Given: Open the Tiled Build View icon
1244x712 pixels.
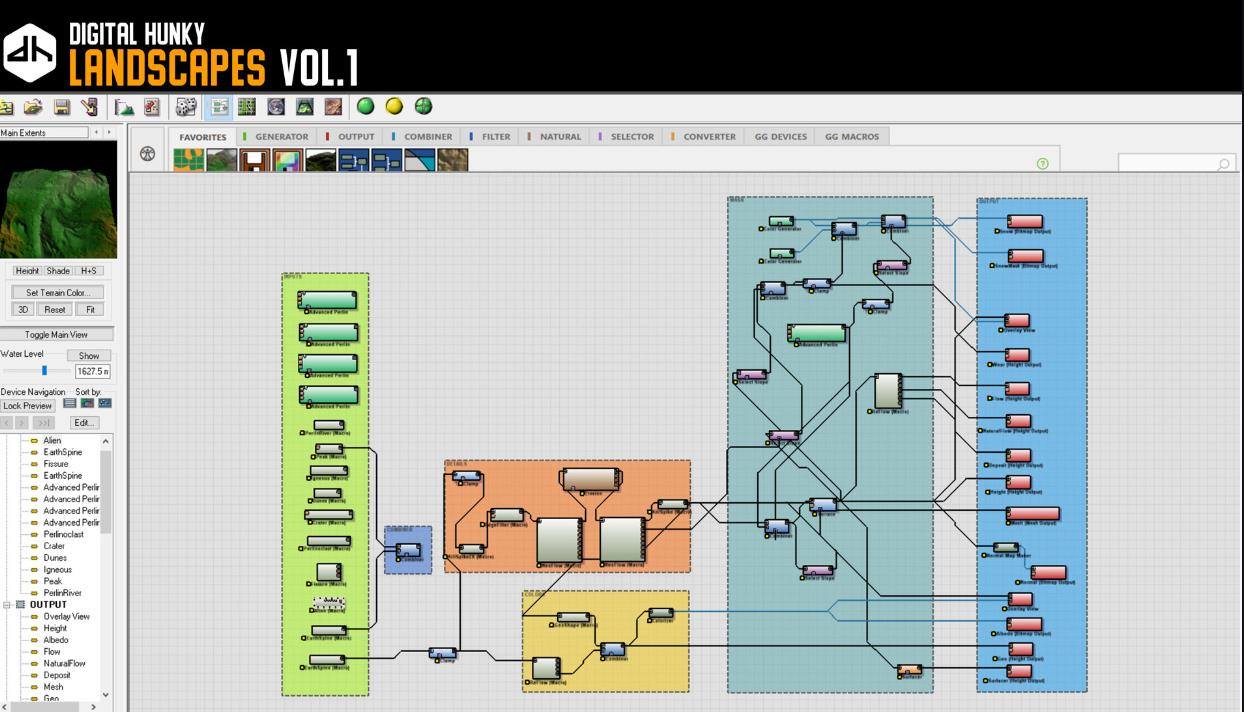Looking at the screenshot, I should (333, 106).
